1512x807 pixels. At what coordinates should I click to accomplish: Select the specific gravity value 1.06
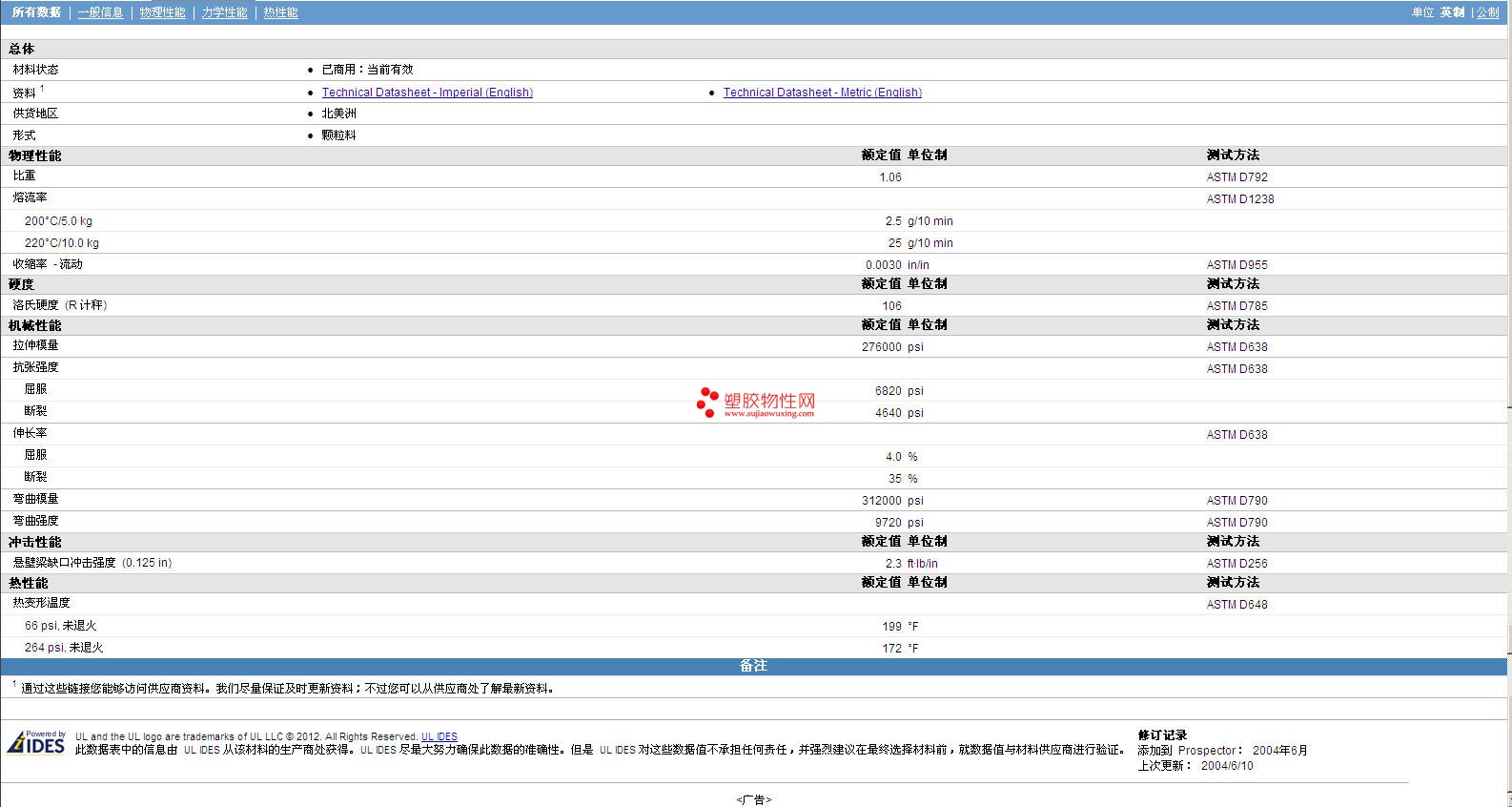(890, 177)
